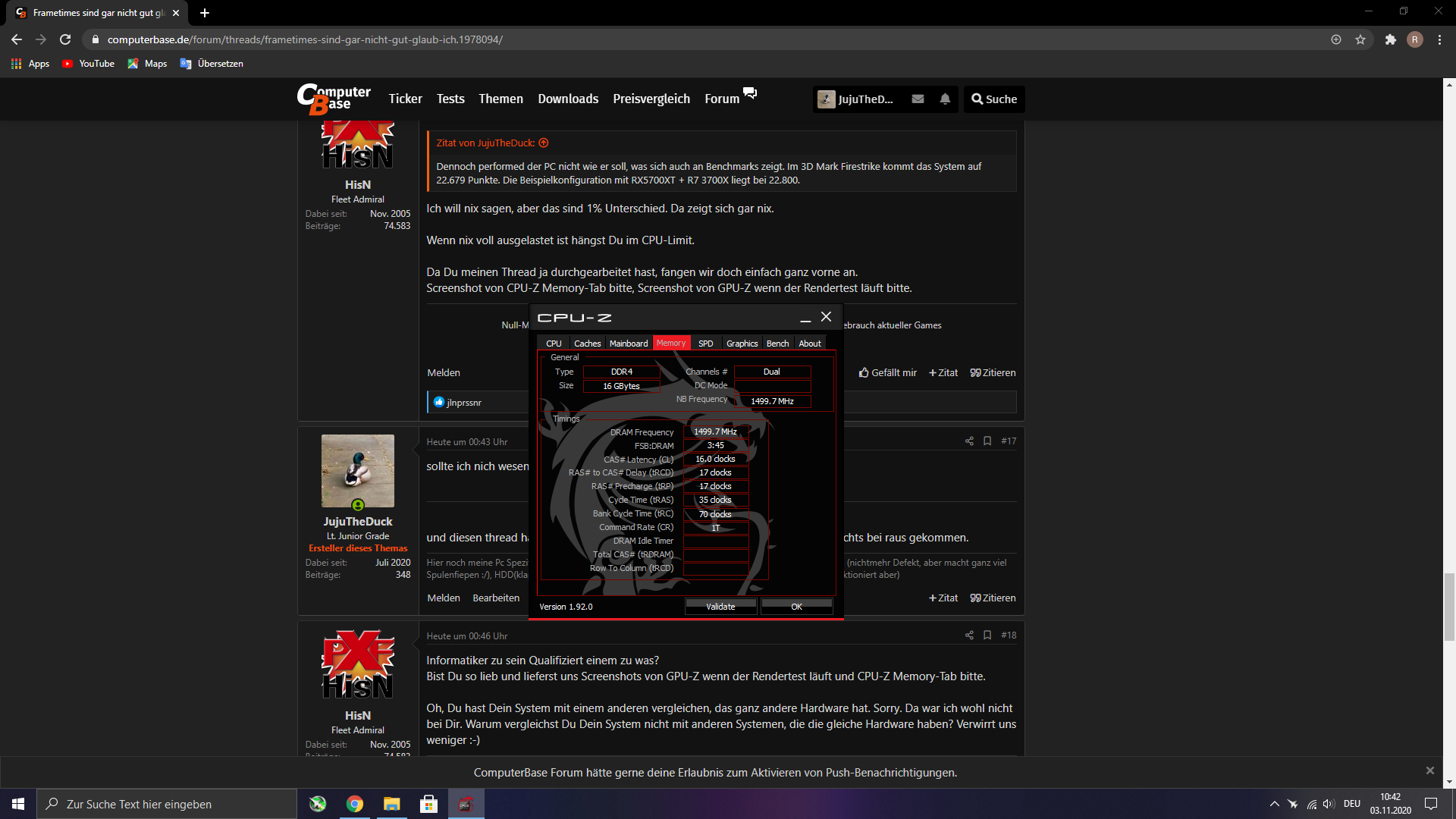
Task: Like the post with Gefällt mir
Action: (887, 373)
